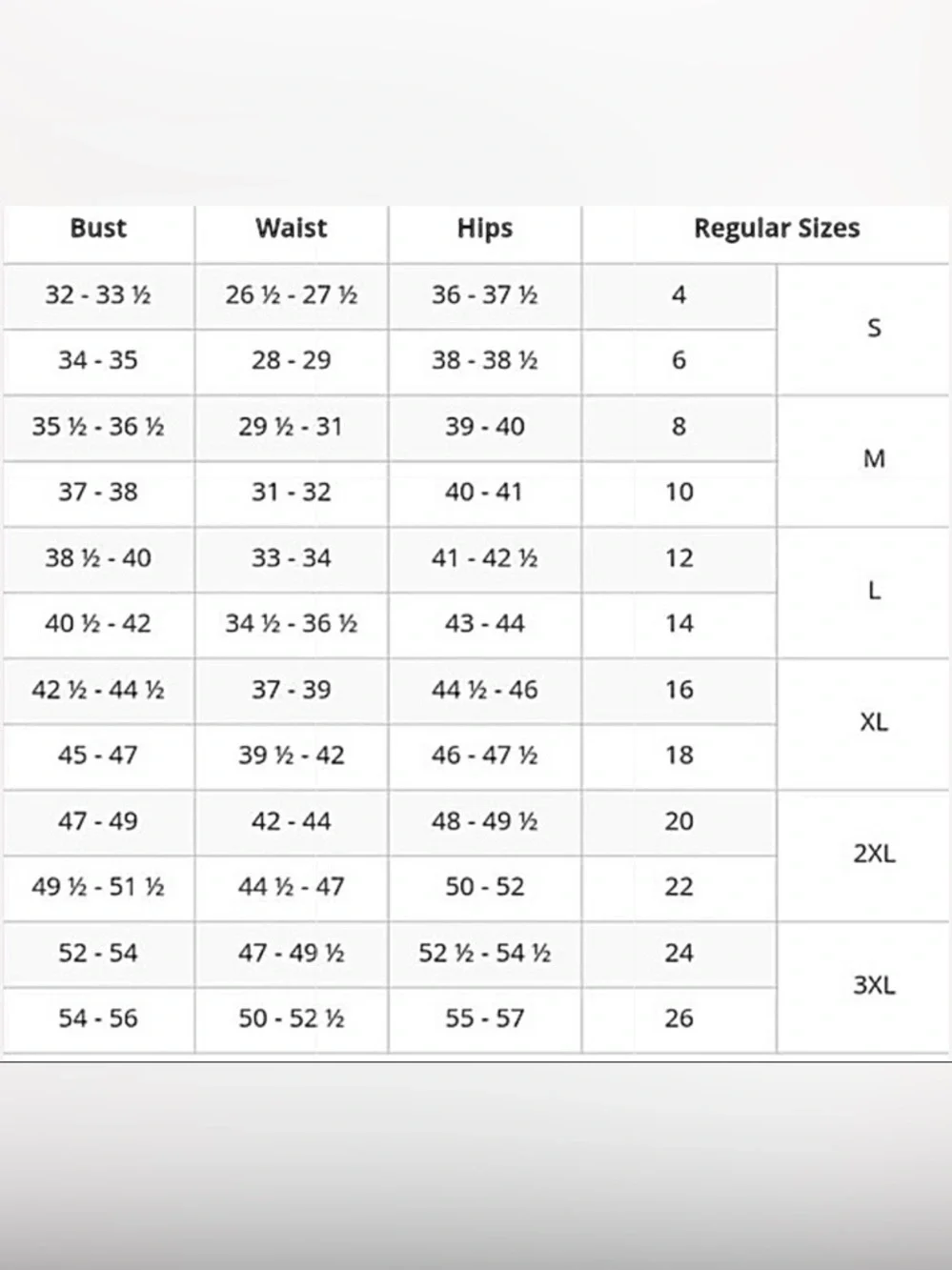Select the L size cell
The height and width of the screenshot is (1270, 952).
pos(873,592)
